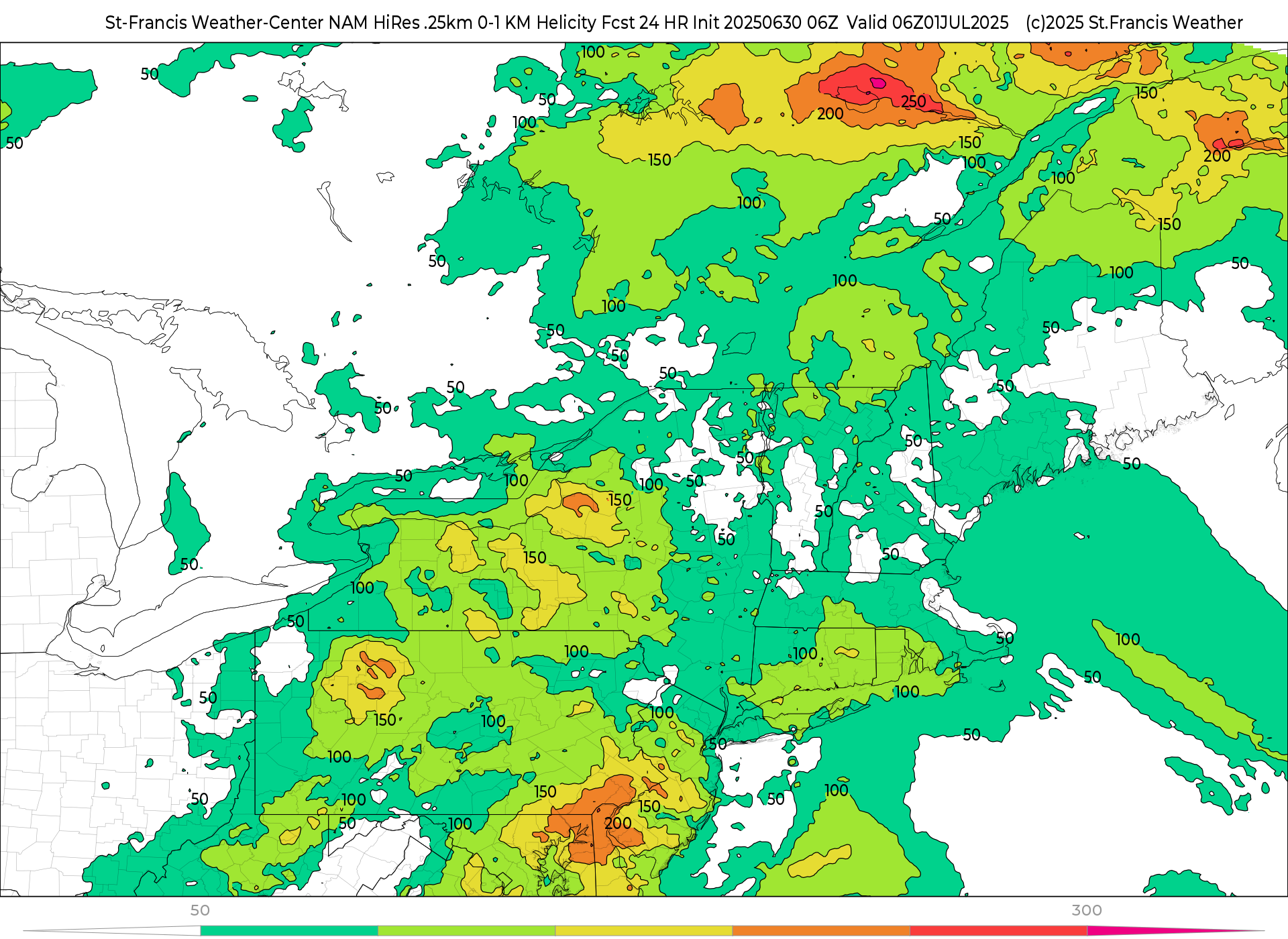Screen dimensions: 1288x939
Task: Click the orange colorbar segment
Action: point(821,930)
